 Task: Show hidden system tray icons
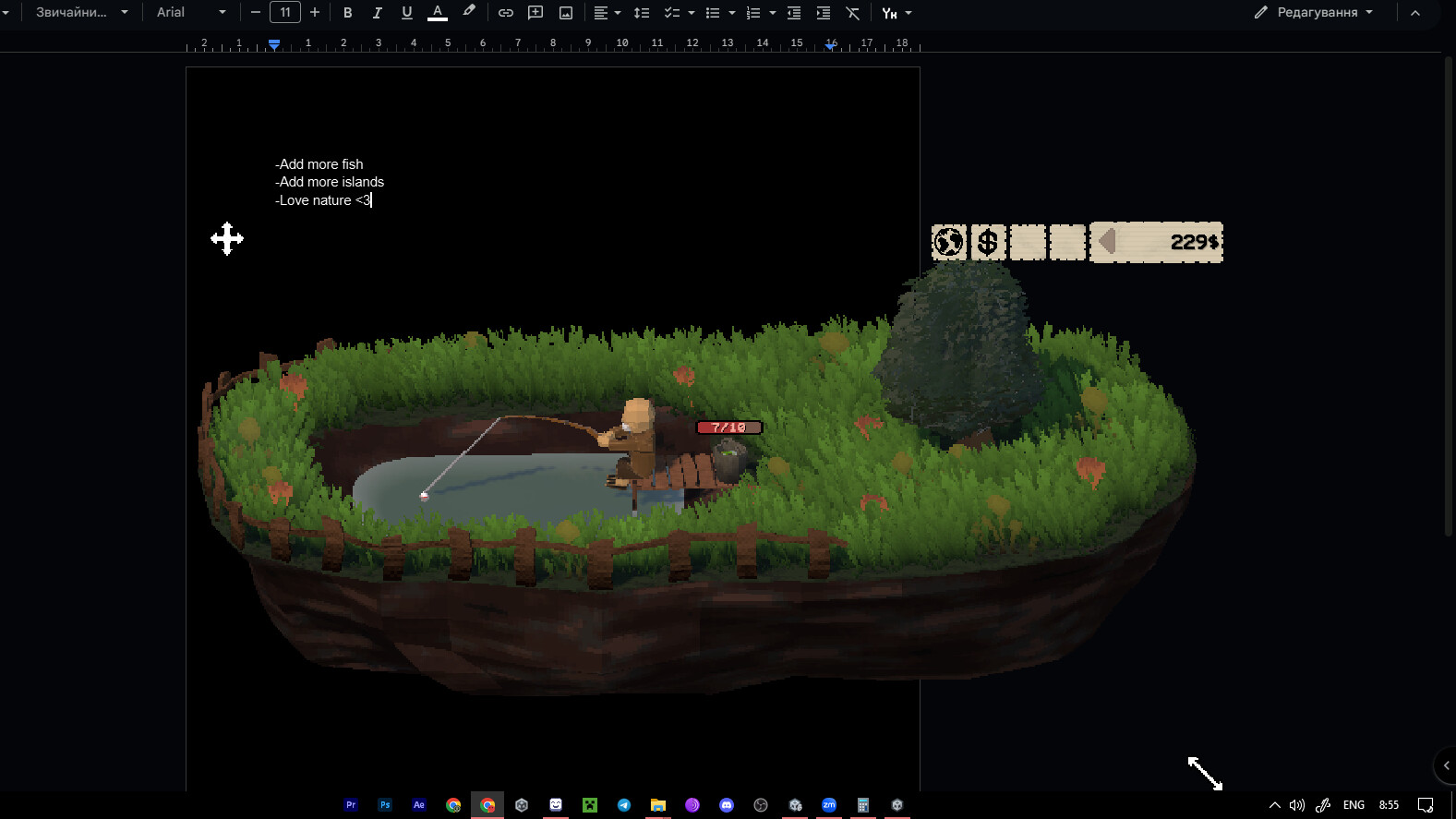tap(1275, 805)
